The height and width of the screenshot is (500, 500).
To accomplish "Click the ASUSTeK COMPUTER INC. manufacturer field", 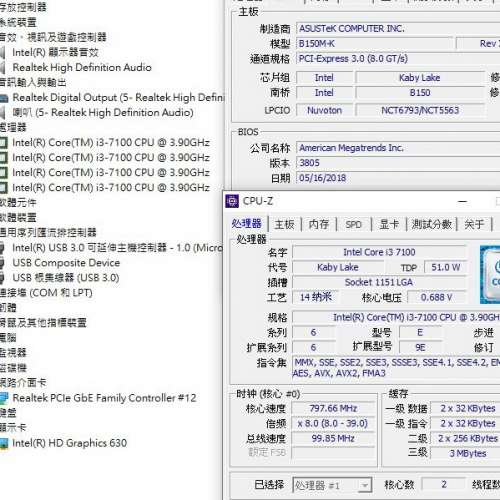I will 398,29.
